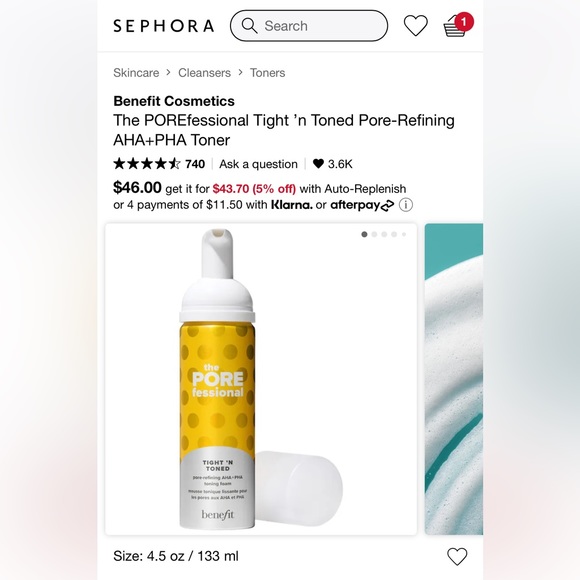Click inside the Search field
Image resolution: width=580 pixels, height=580 pixels.
(x=309, y=26)
